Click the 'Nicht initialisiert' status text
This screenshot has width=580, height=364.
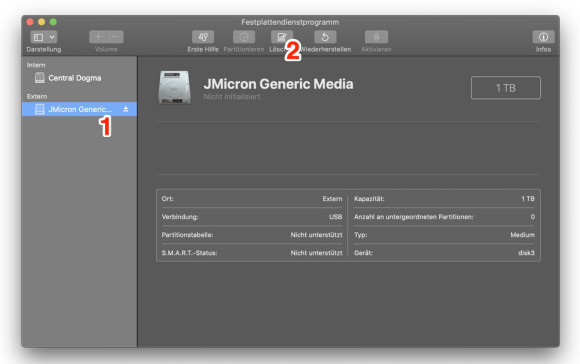point(232,97)
